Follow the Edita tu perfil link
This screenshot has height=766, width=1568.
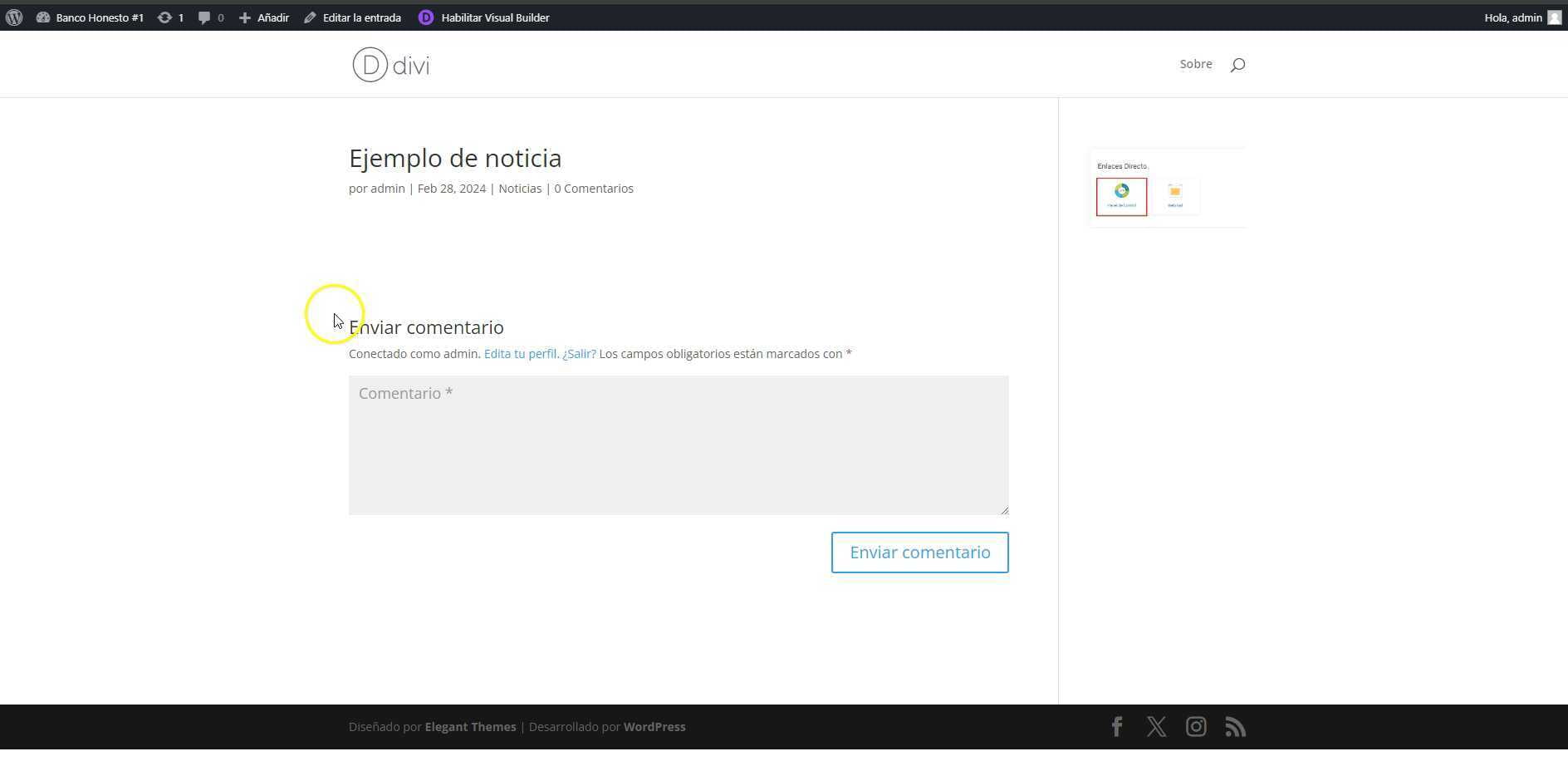coord(520,354)
